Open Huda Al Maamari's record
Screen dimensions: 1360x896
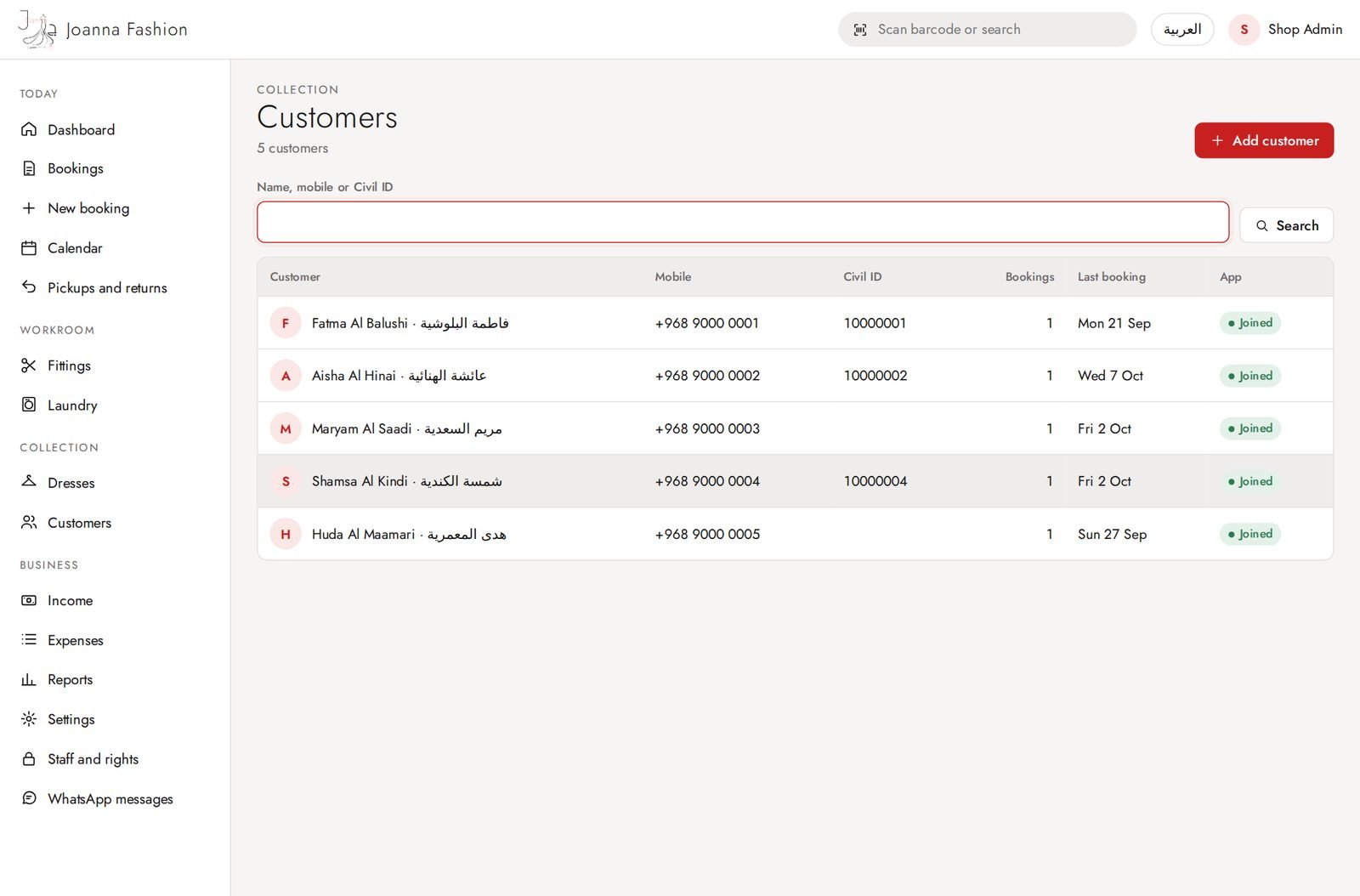[795, 534]
